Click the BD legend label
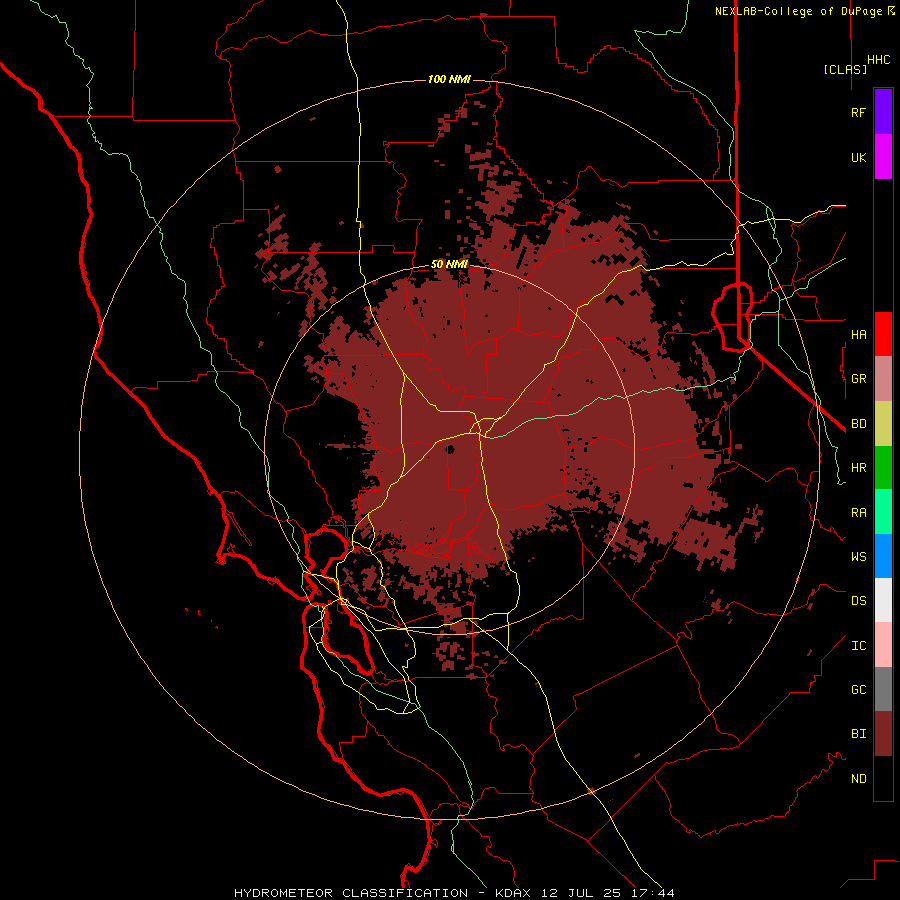Image resolution: width=900 pixels, height=900 pixels. click(858, 424)
